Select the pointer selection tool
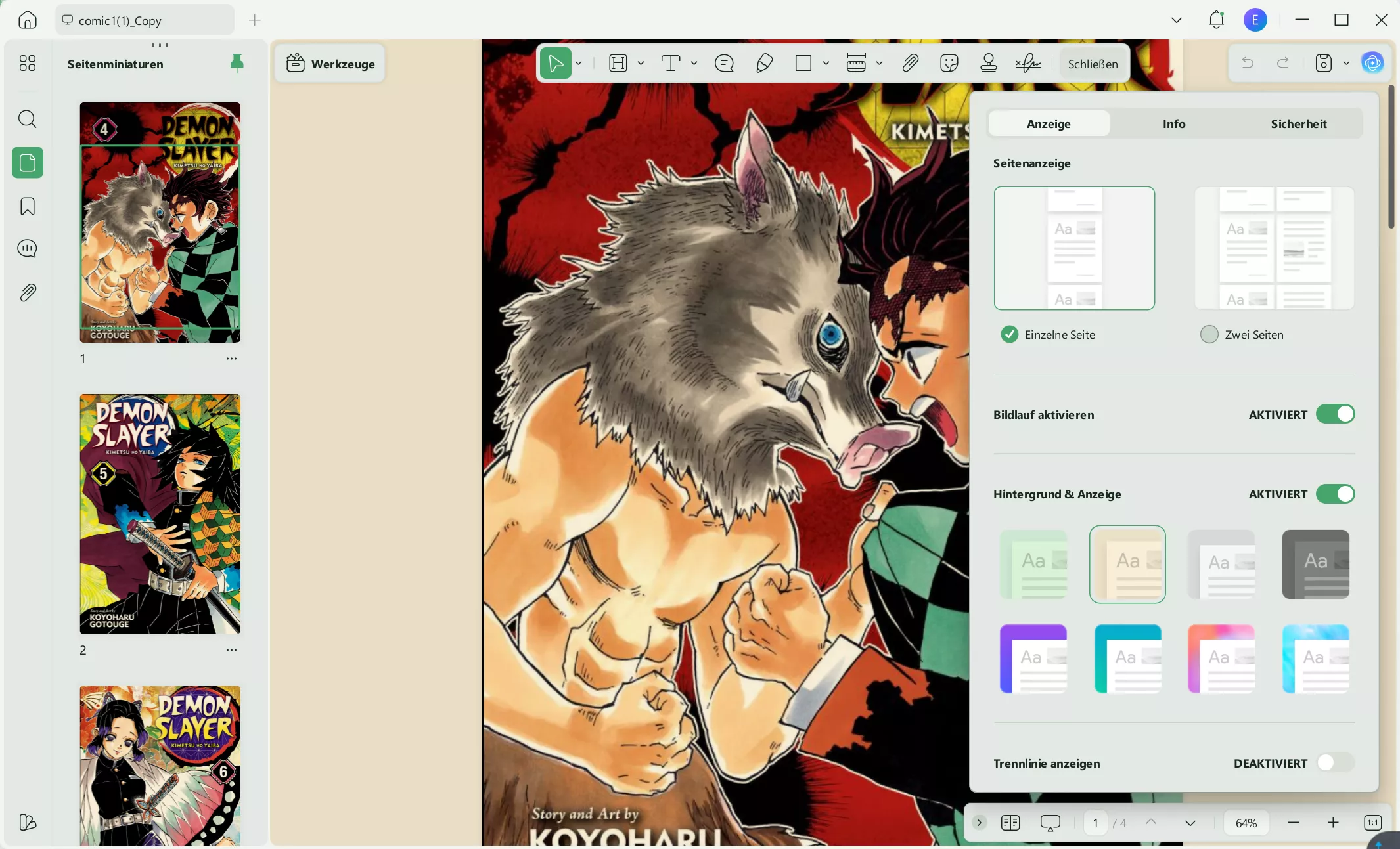 556,63
